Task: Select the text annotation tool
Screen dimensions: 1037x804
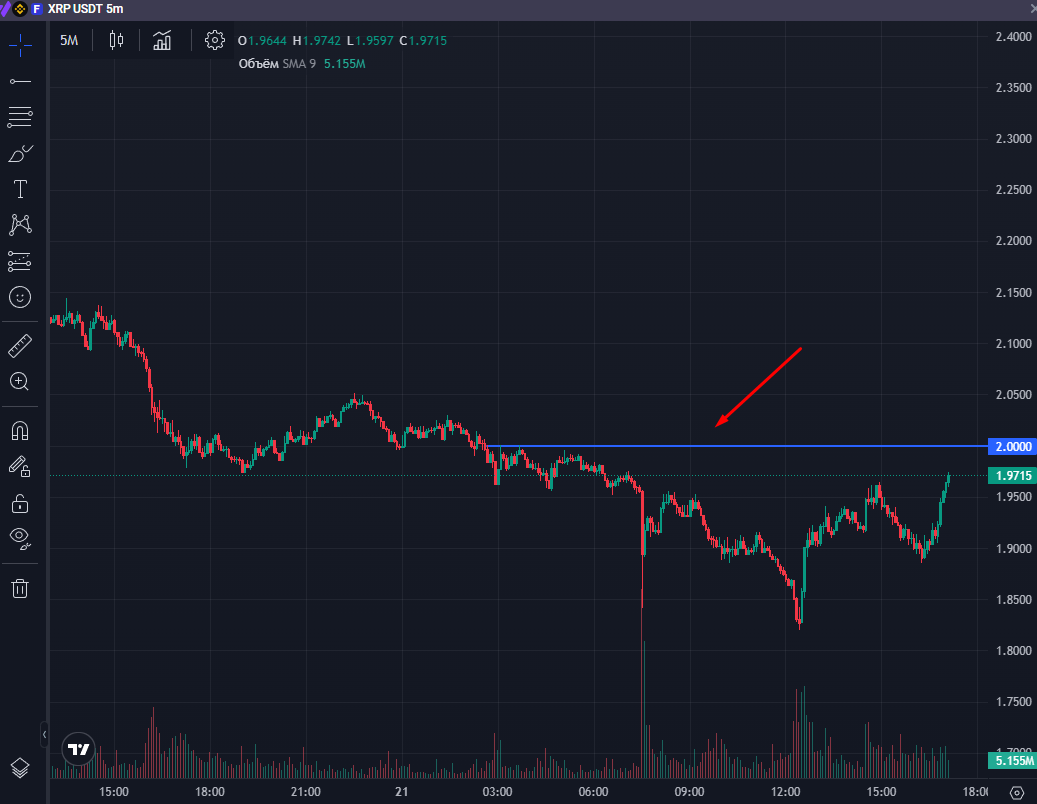Action: [x=20, y=189]
